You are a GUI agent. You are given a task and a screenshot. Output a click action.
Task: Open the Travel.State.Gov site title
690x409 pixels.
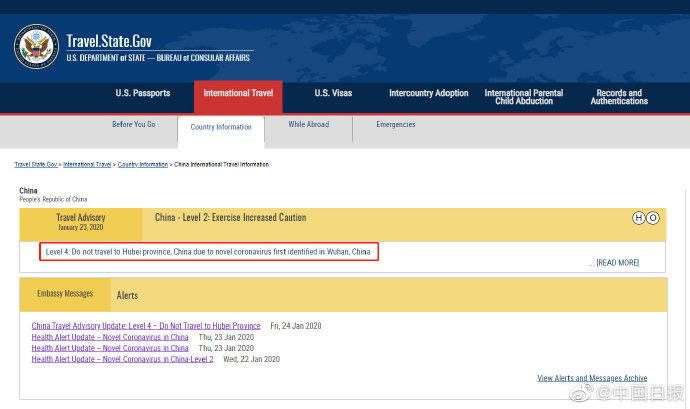[x=109, y=41]
